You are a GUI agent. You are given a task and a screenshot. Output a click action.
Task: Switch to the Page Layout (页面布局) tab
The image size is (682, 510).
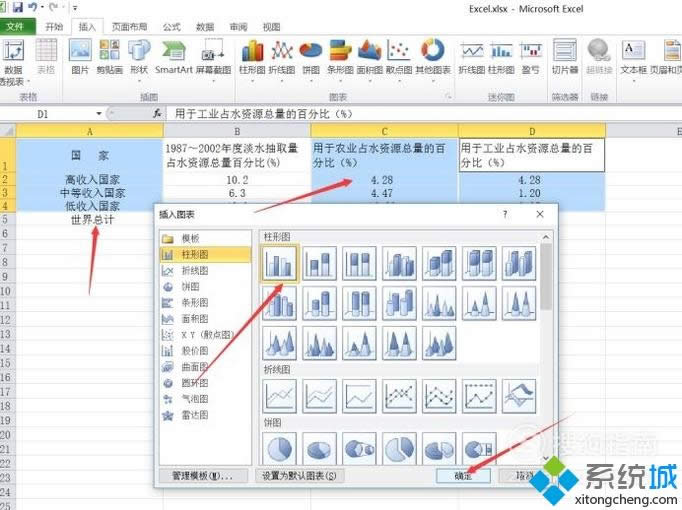coord(129,27)
